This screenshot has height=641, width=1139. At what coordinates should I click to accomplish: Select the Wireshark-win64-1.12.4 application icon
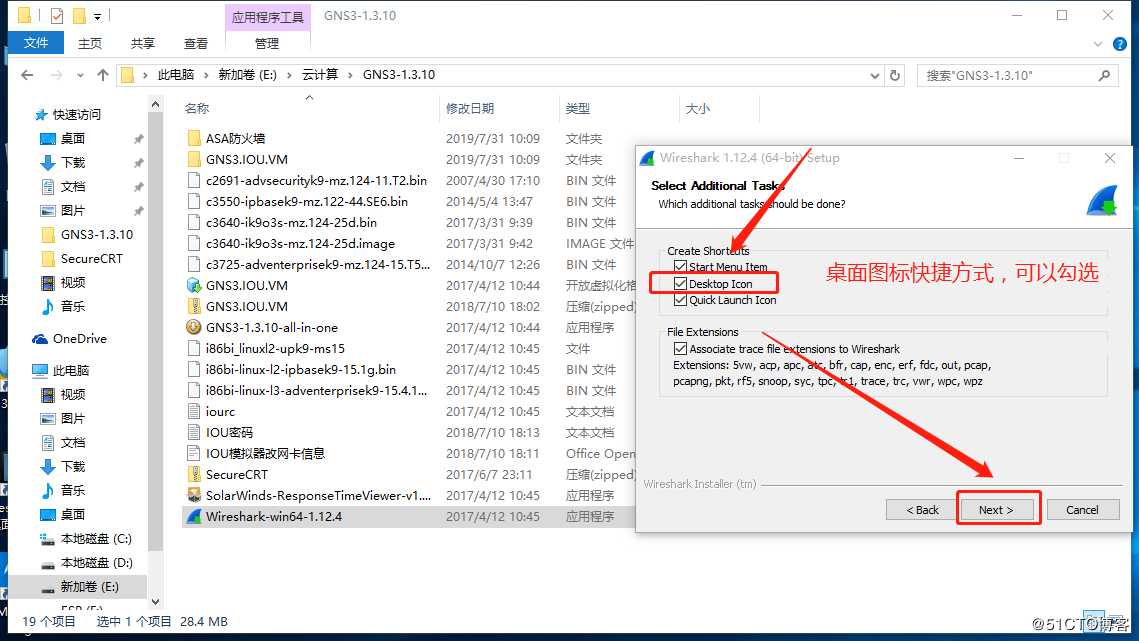194,517
